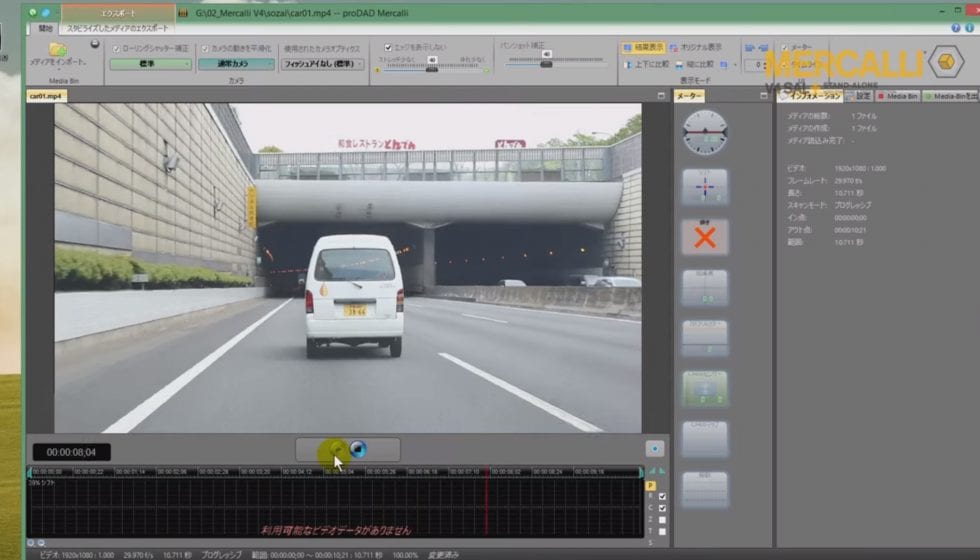Viewport: 980px width, 560px height.
Task: Click the bottom meter panel in メーター column
Action: [x=705, y=489]
